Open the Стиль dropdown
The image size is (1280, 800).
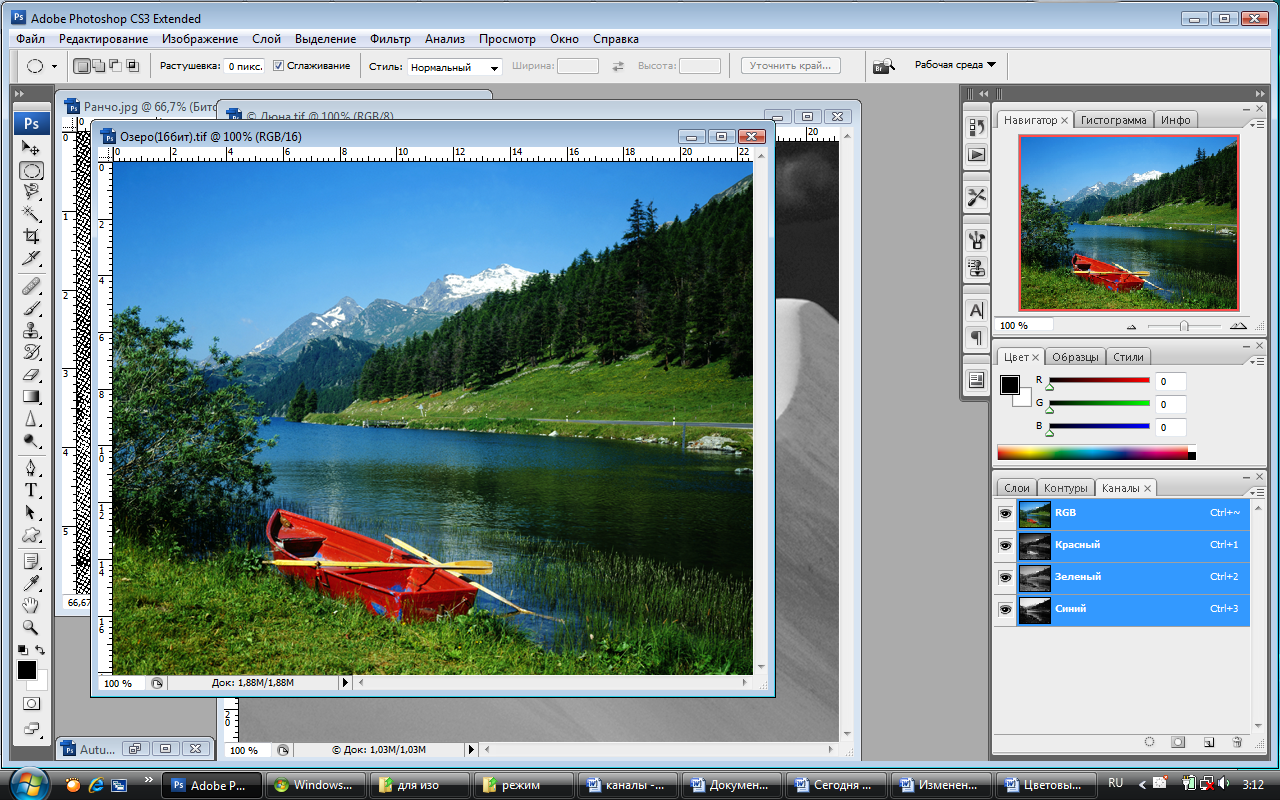(x=454, y=67)
